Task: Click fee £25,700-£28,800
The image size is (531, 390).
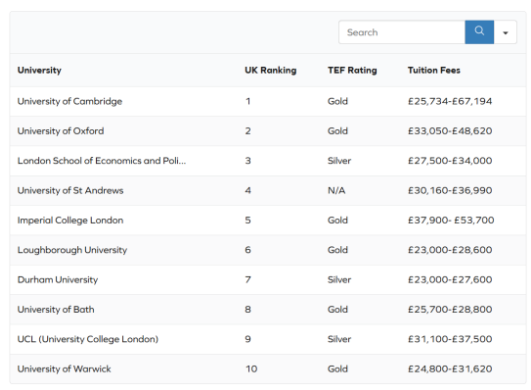Action: [x=450, y=309]
